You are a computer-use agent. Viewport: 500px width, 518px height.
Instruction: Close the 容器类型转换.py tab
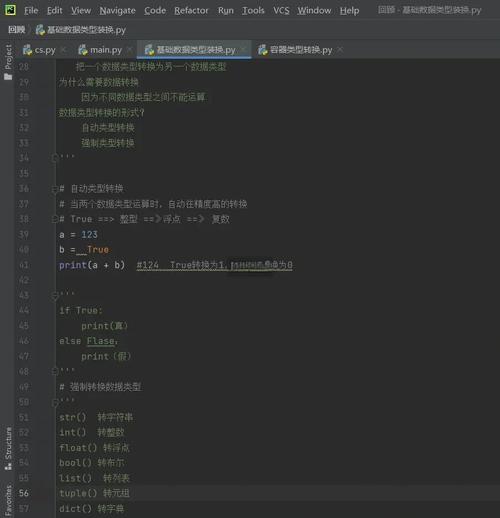click(340, 50)
